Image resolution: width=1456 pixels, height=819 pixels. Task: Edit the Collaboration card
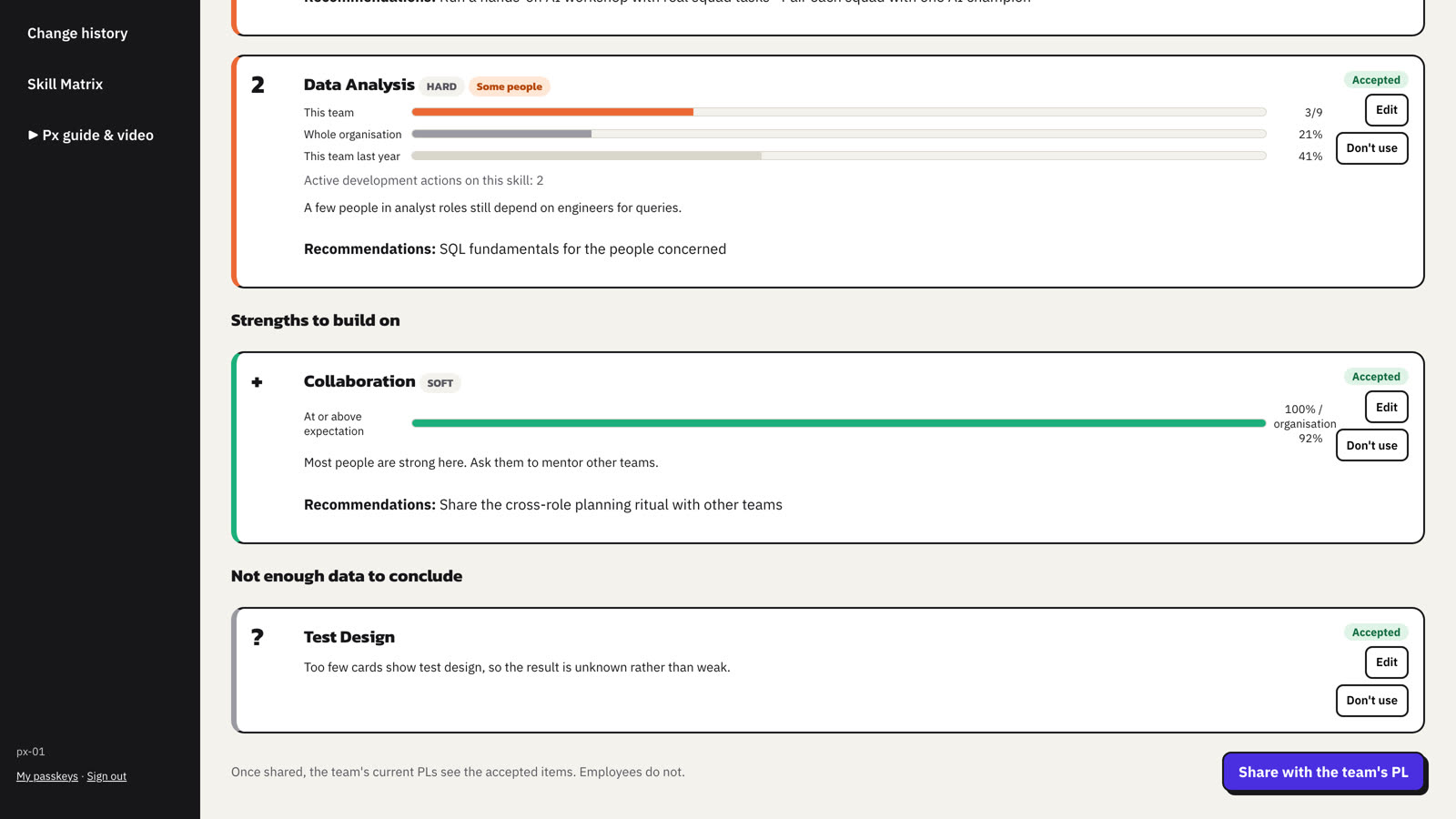pos(1386,407)
